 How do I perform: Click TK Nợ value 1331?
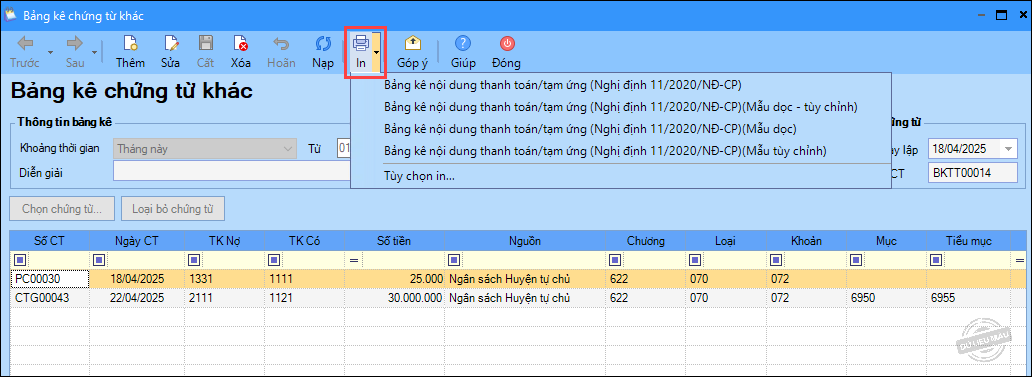(224, 279)
